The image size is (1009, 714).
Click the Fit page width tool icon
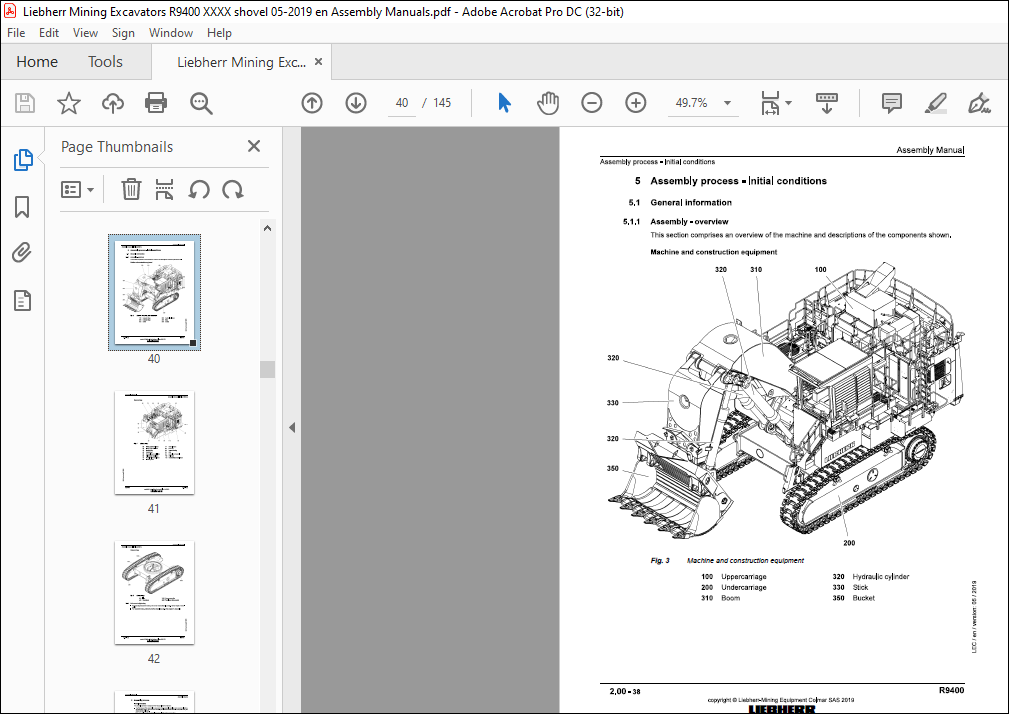[770, 103]
